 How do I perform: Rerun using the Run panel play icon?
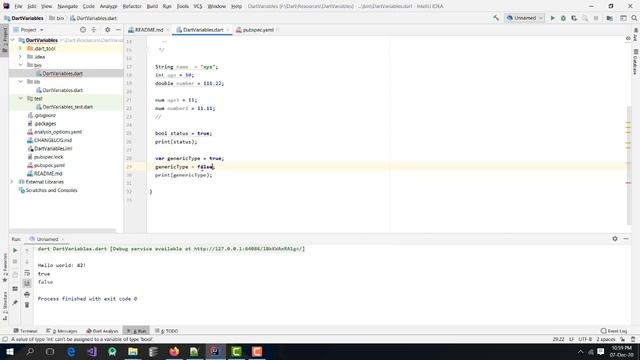coord(15,250)
